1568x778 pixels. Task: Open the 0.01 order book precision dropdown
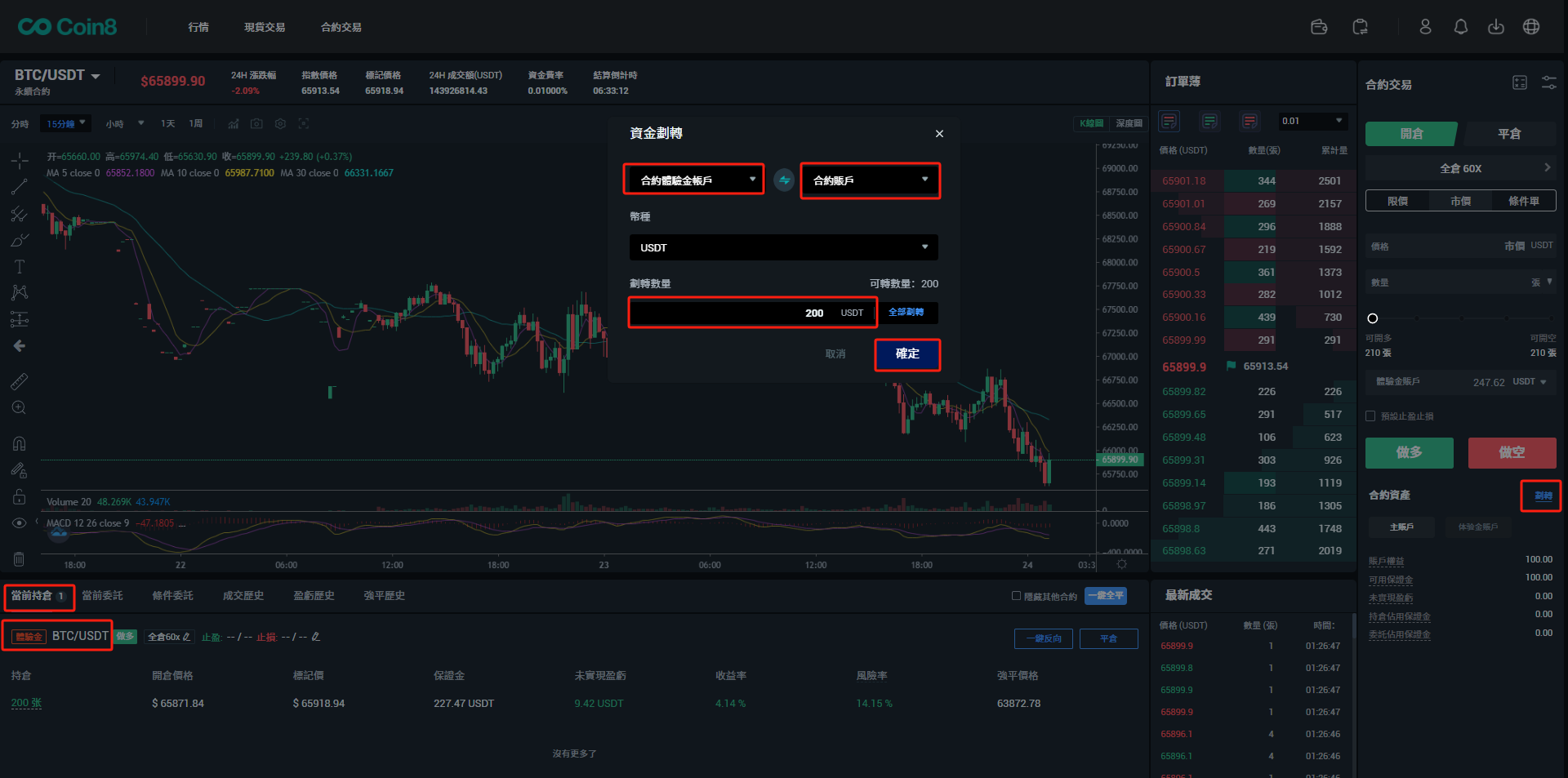(1312, 121)
